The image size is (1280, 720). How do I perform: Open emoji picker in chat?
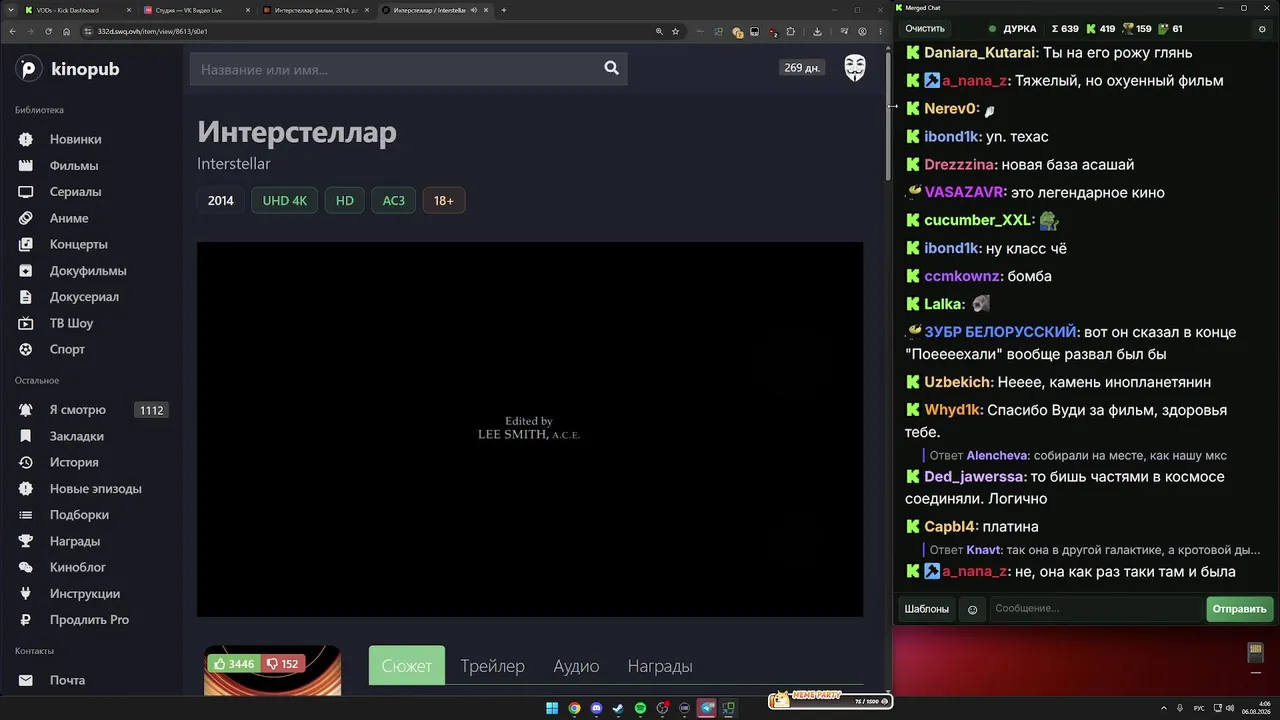973,609
